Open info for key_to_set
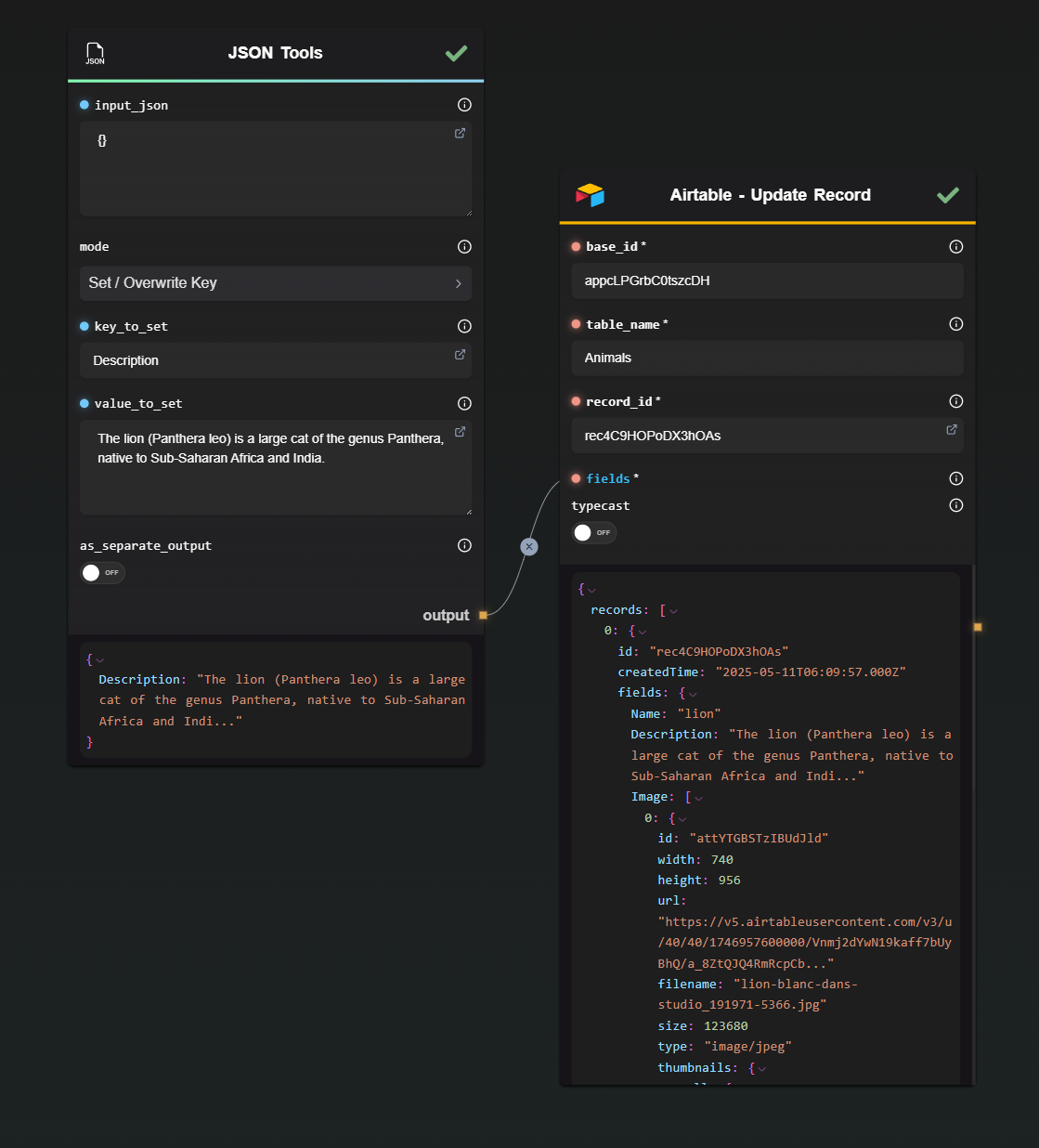 (x=464, y=326)
